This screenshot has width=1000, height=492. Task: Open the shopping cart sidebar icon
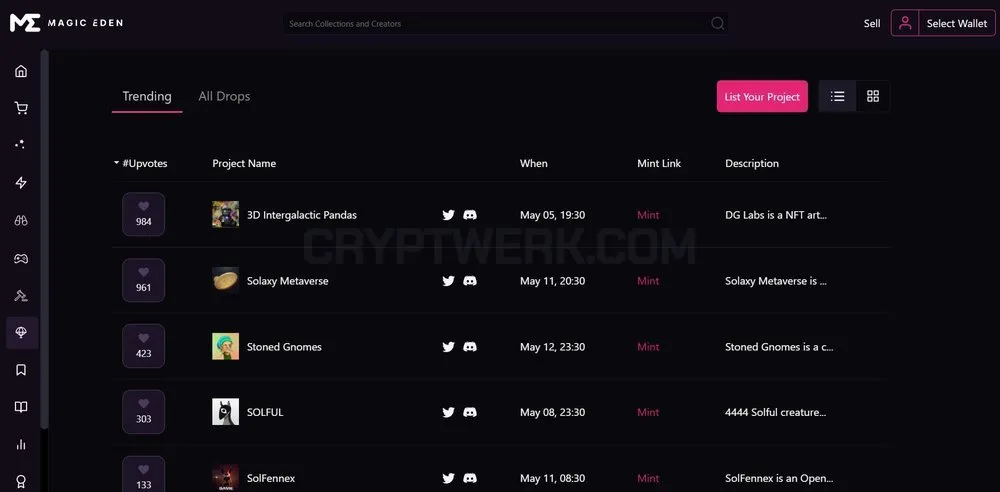[x=21, y=108]
